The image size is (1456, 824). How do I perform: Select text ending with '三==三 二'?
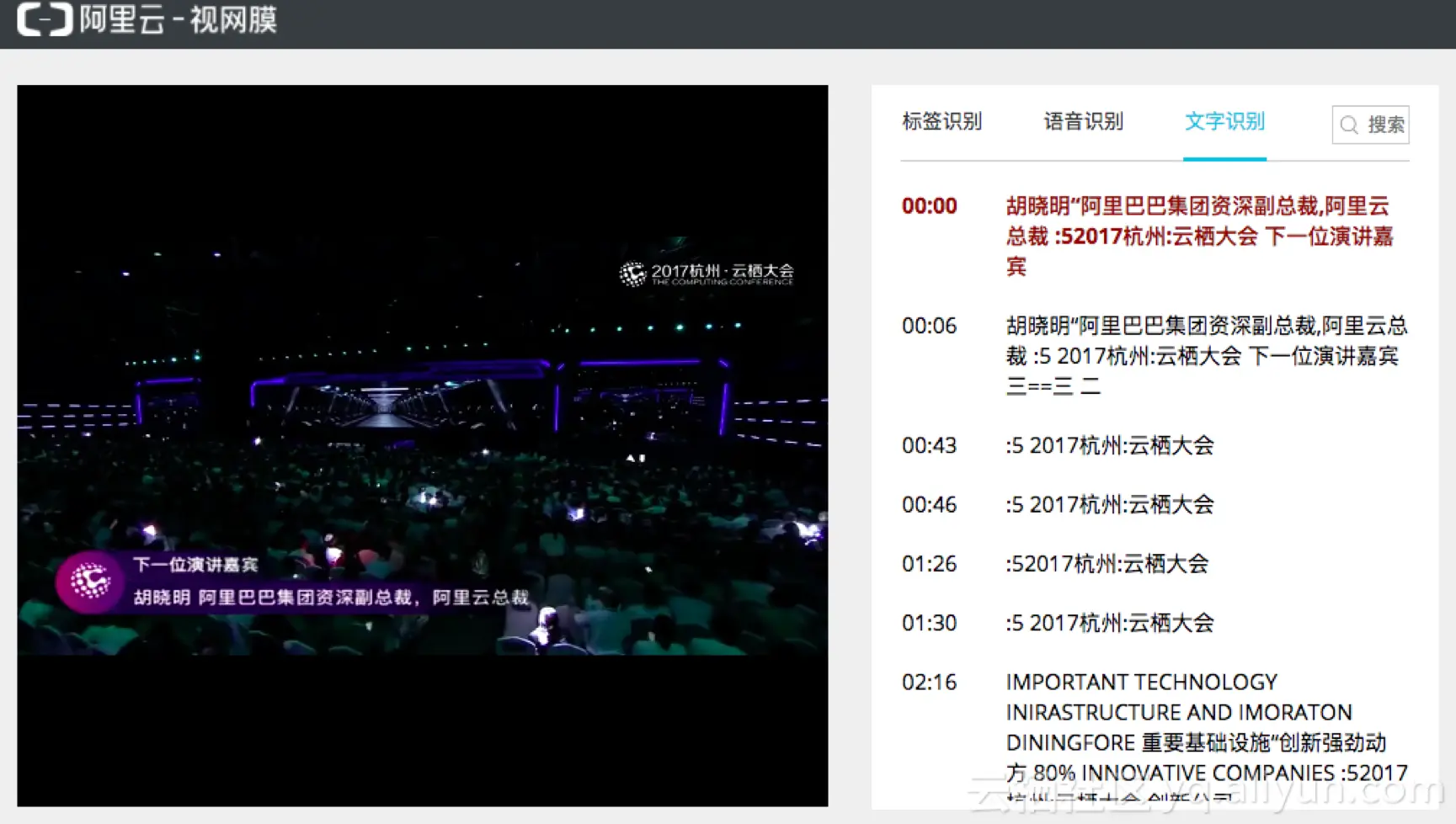1207,356
